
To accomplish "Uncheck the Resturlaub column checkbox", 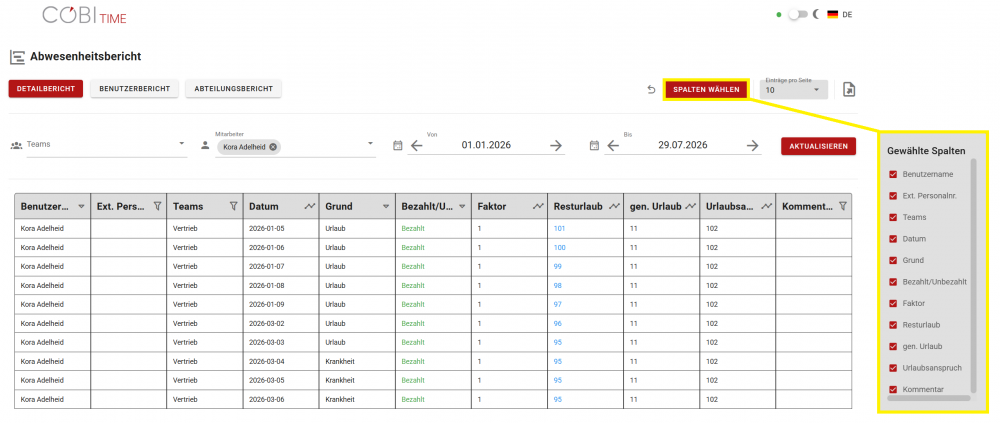I will coord(893,325).
